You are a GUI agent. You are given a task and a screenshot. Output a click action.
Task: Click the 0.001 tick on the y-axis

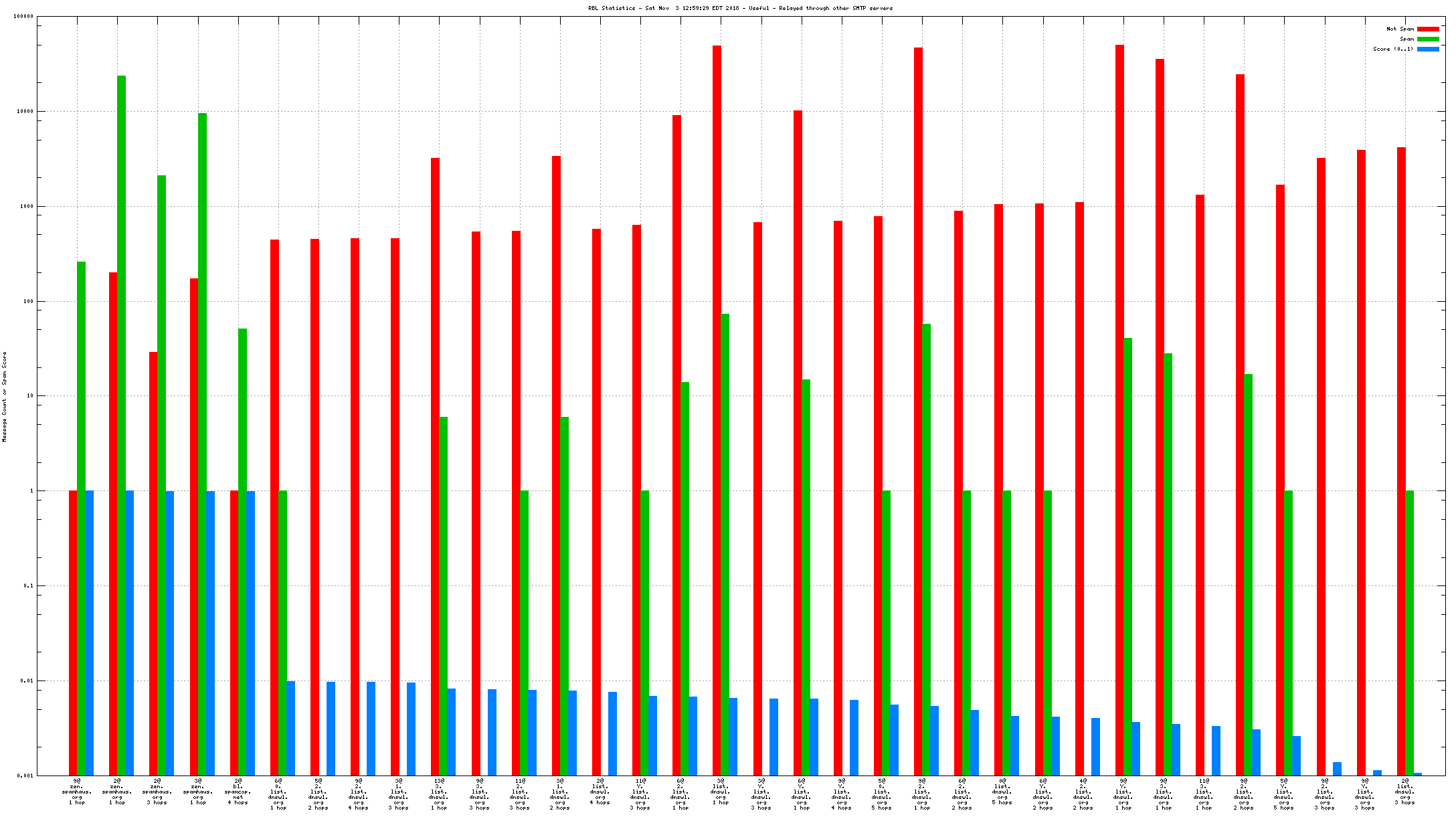[25, 776]
